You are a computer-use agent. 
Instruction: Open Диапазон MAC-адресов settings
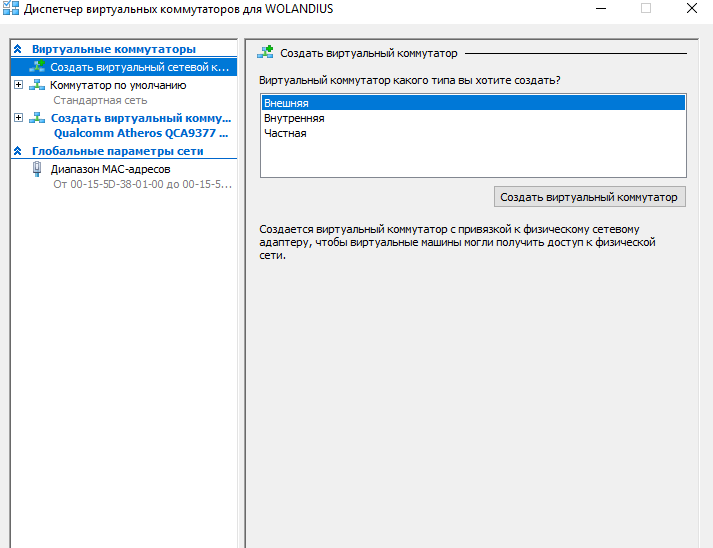pos(110,169)
